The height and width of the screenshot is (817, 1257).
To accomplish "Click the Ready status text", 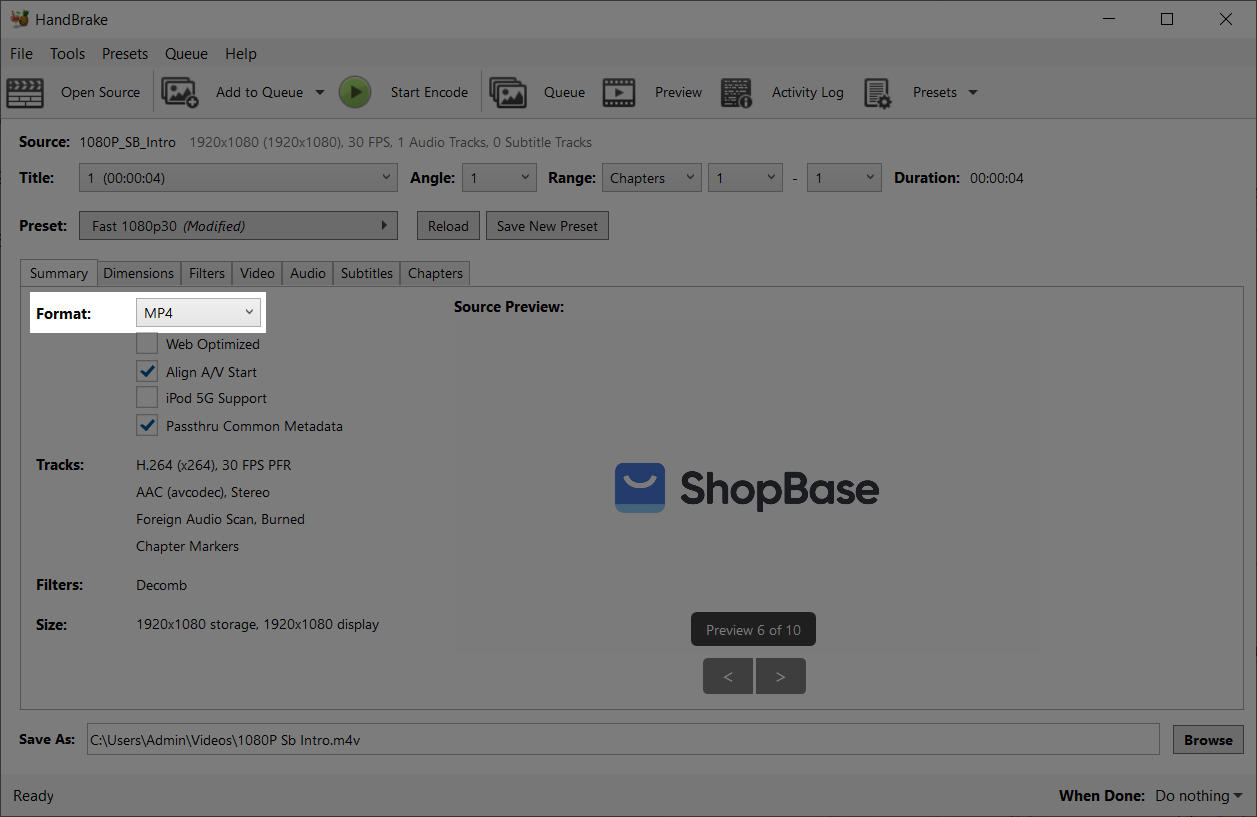I will pyautogui.click(x=33, y=796).
